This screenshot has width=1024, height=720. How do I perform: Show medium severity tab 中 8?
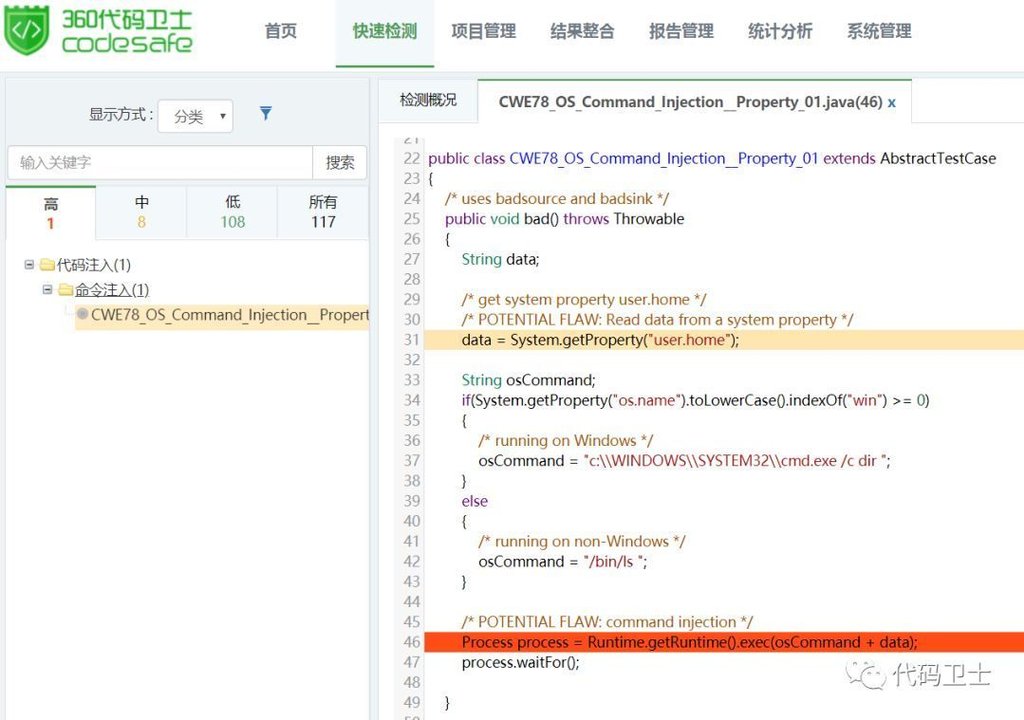[142, 212]
